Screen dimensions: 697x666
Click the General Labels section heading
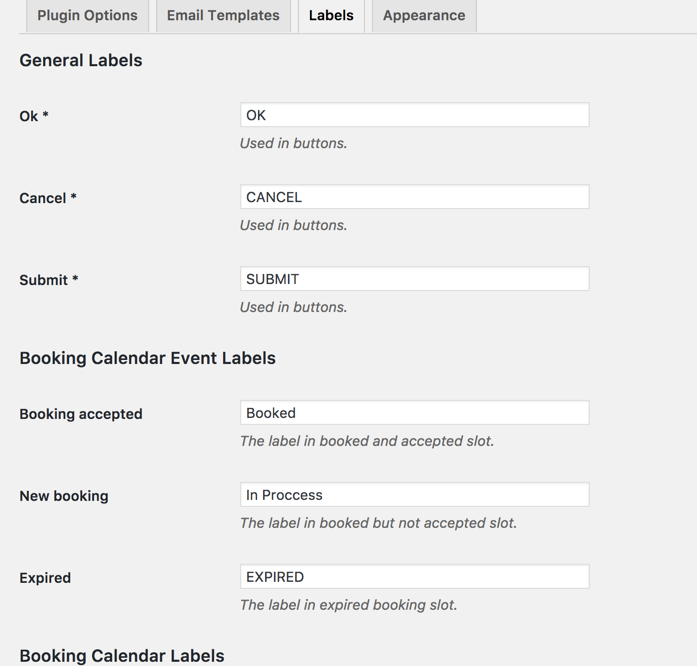pos(81,60)
